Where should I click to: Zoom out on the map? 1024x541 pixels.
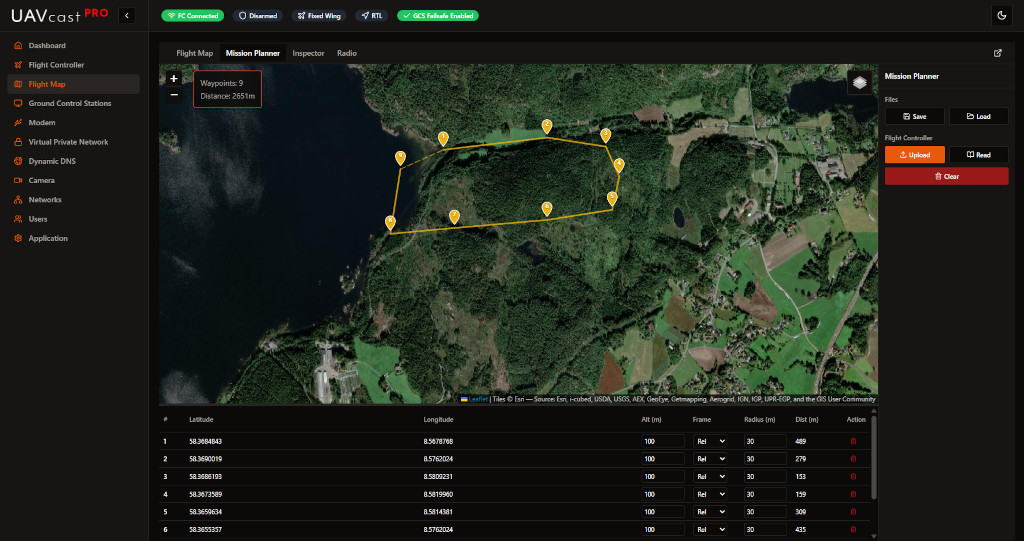coord(174,94)
